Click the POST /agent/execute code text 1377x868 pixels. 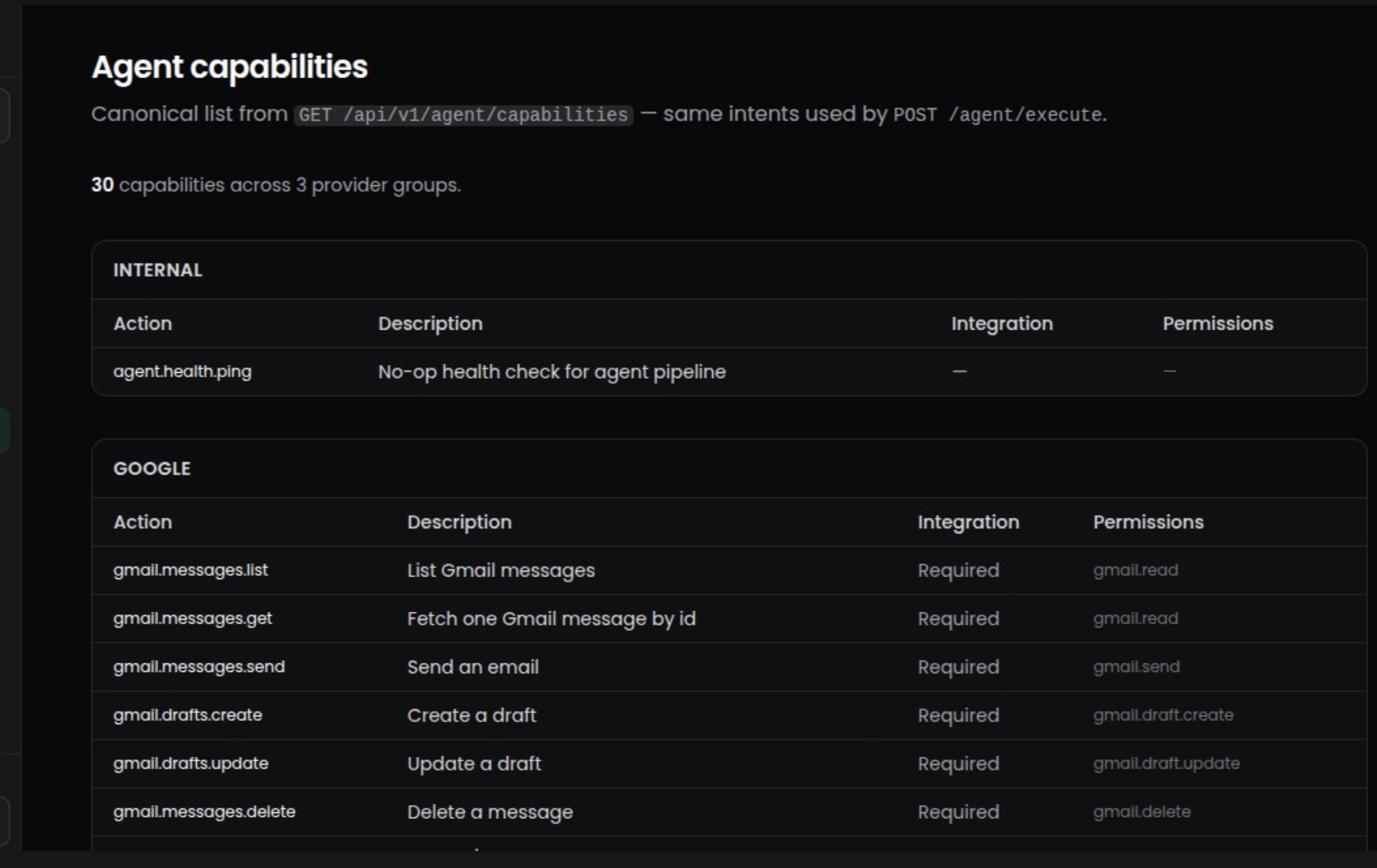click(998, 115)
